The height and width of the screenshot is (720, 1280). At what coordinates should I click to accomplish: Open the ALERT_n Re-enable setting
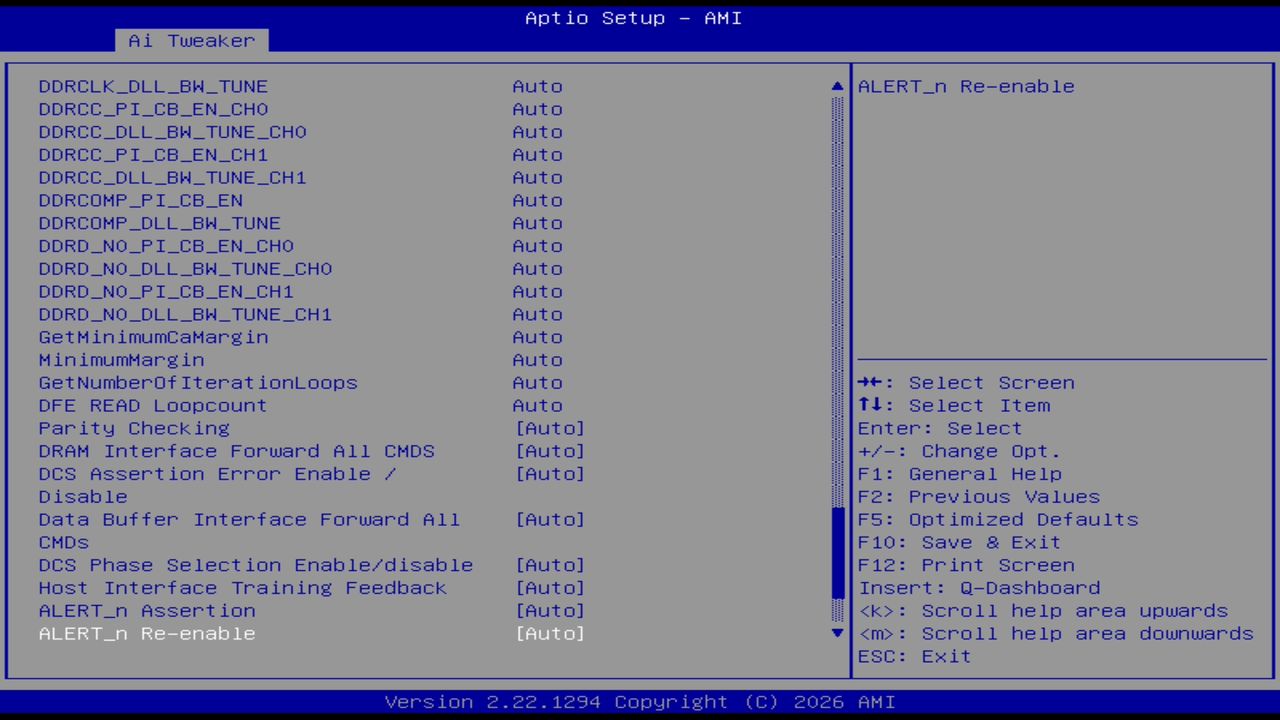click(x=146, y=633)
